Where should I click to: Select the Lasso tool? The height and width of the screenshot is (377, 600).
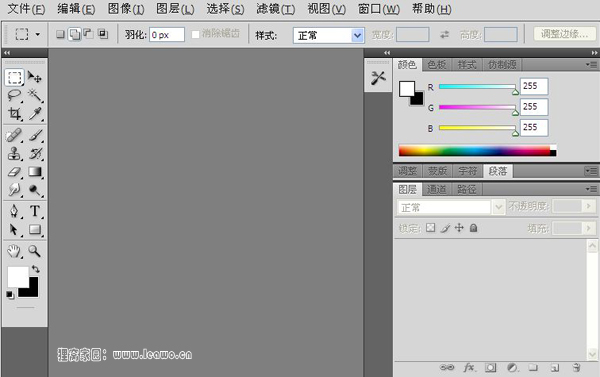coord(14,95)
